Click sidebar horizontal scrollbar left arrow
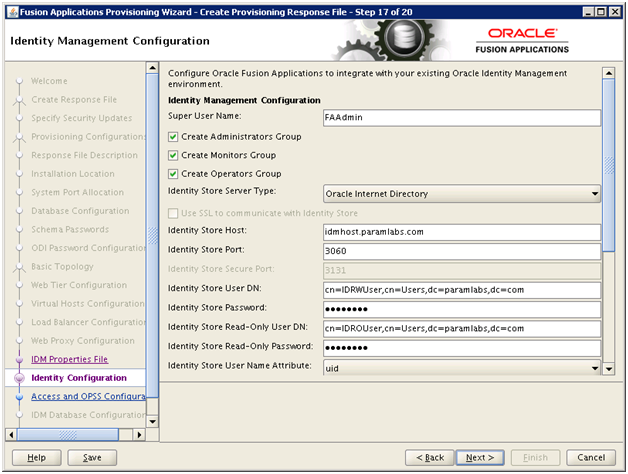 [11, 434]
